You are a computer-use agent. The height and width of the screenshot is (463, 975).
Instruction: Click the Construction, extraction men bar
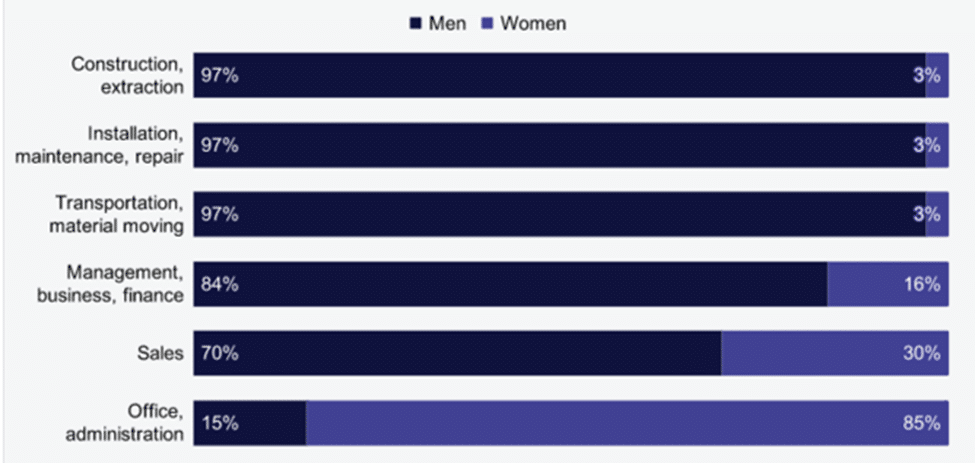tap(559, 75)
